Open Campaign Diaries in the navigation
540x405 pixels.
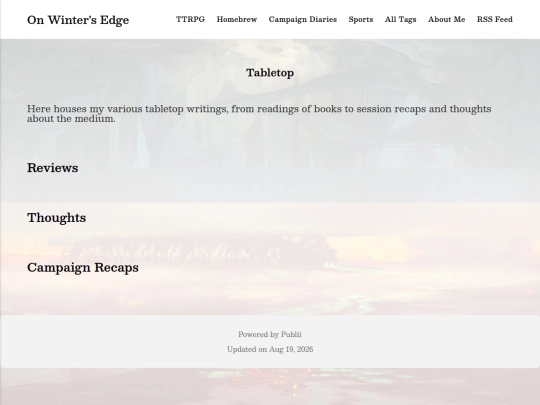click(x=303, y=19)
